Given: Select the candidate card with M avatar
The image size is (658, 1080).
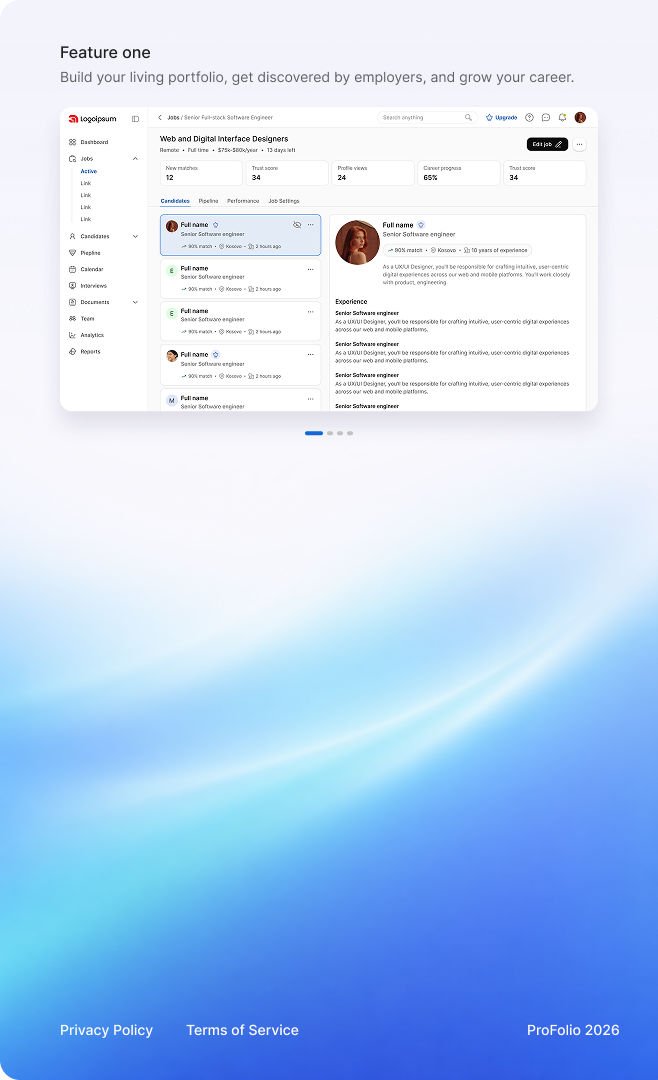Looking at the screenshot, I should pyautogui.click(x=240, y=400).
